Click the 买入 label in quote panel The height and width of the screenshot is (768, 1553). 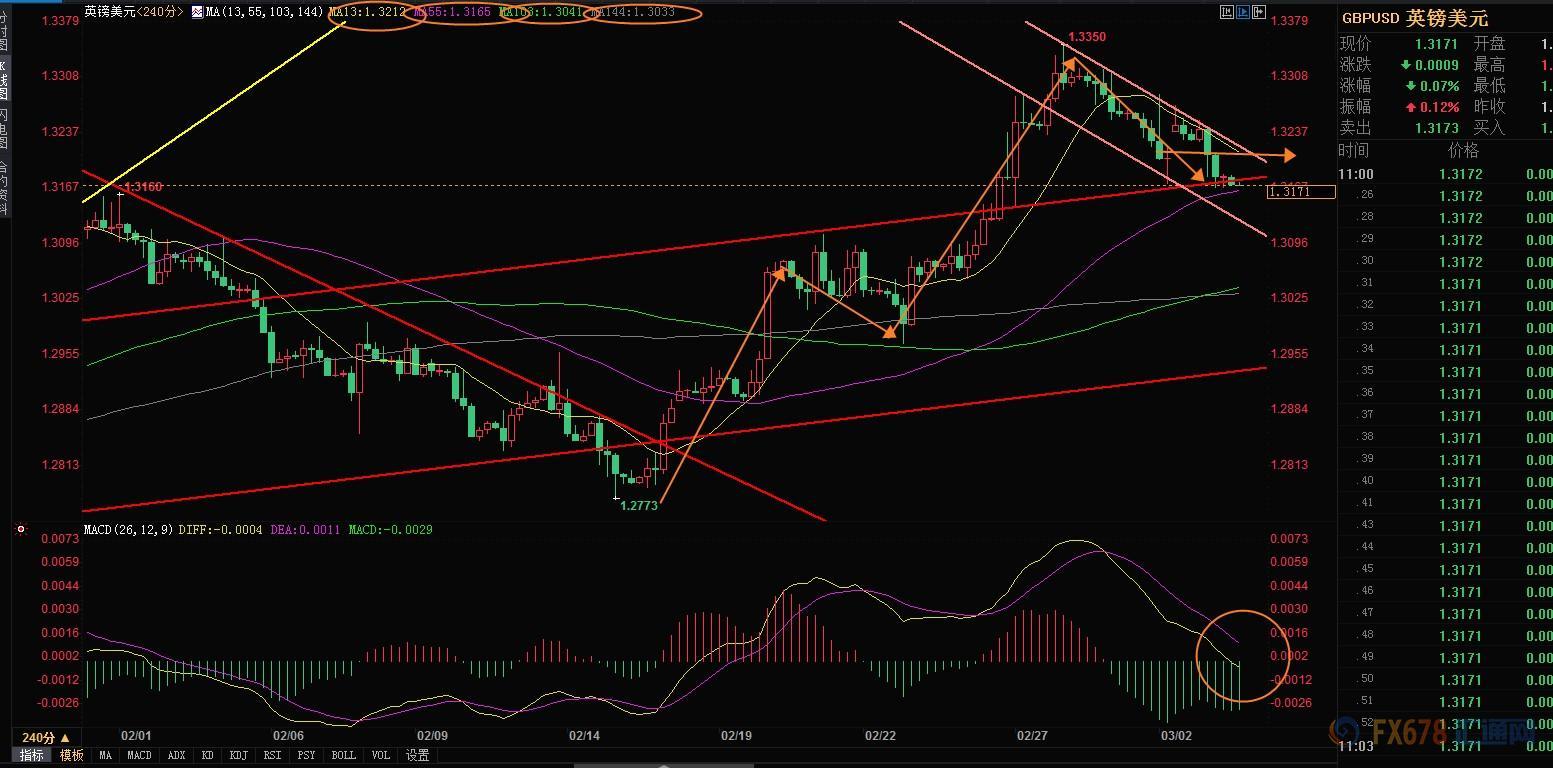click(x=1489, y=128)
